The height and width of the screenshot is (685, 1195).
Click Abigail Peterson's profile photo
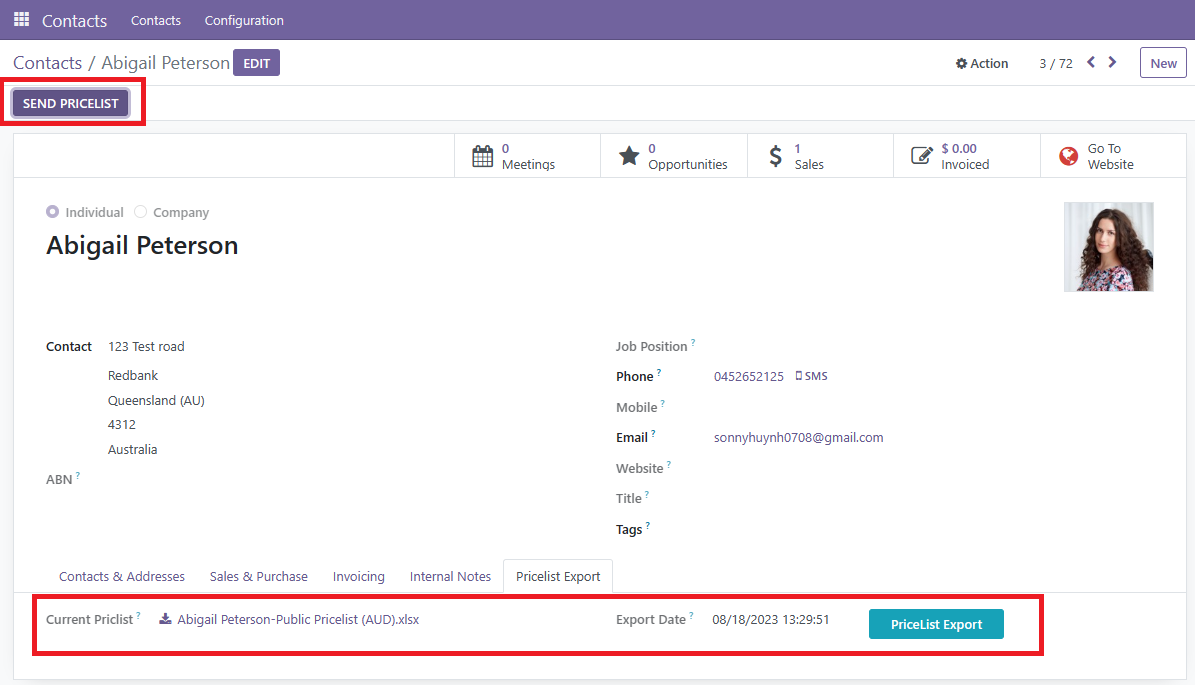point(1108,247)
